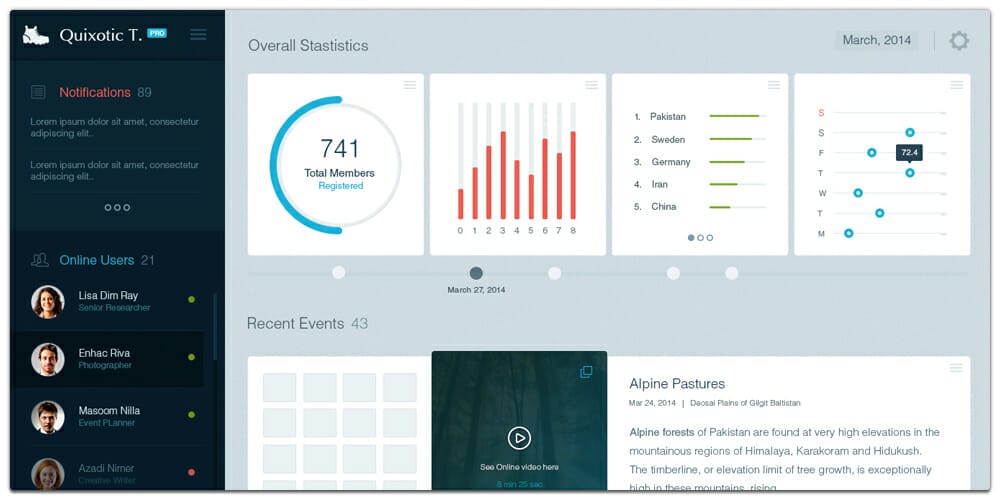Open the Alpine Pastures event title
The height and width of the screenshot is (500, 1000).
click(677, 384)
